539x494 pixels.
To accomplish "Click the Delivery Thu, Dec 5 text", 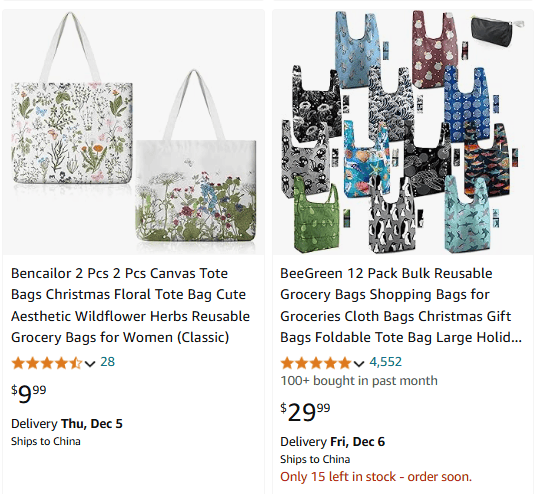I will tap(67, 424).
